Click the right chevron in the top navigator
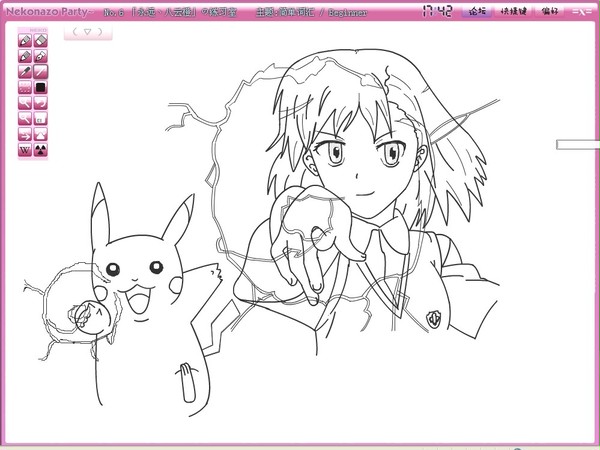The image size is (600, 450). point(100,32)
